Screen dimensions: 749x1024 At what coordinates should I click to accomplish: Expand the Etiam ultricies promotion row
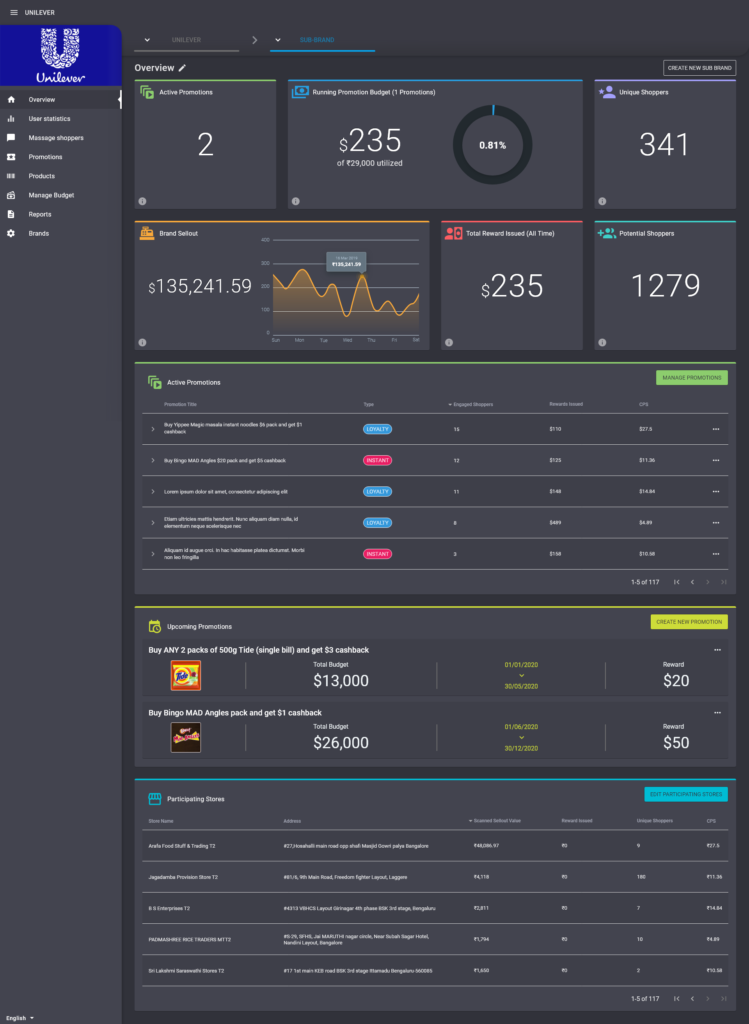tap(153, 523)
